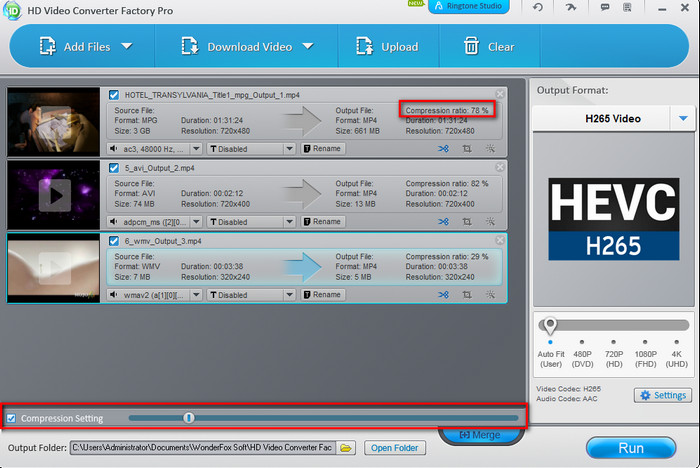Click the HOTEL_TRANSYLVANIA video thumbnail
Screen dimensions: 700x468
point(54,121)
